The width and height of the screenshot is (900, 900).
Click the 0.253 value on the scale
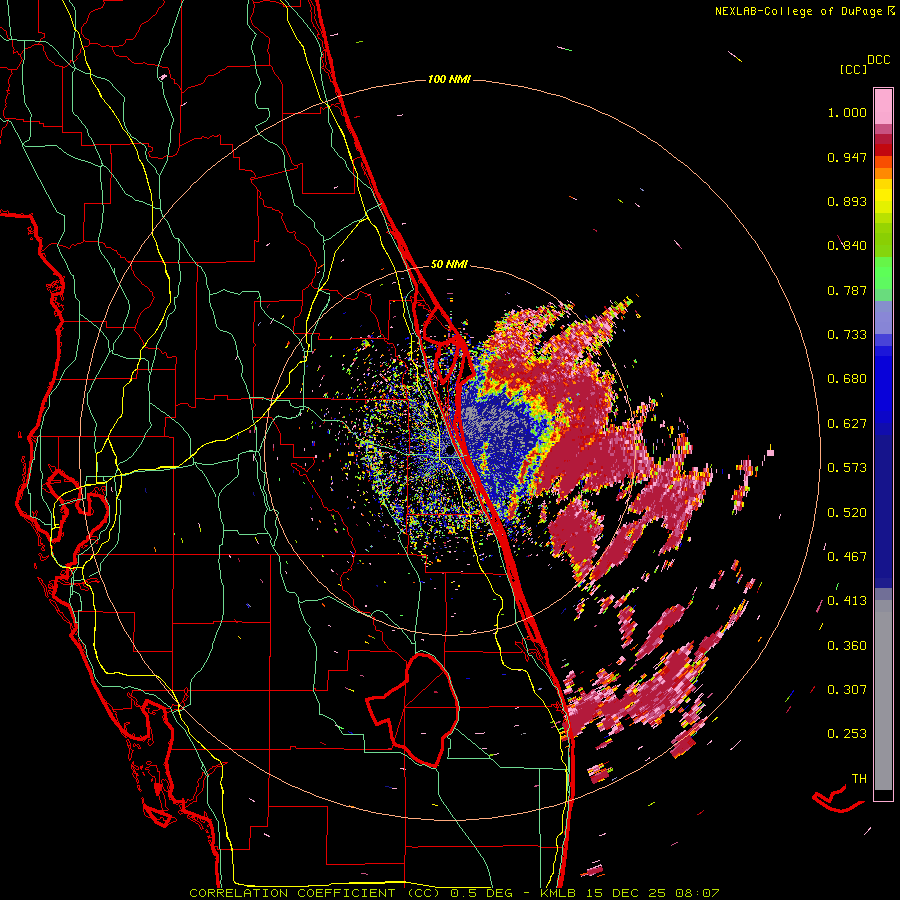click(x=847, y=734)
